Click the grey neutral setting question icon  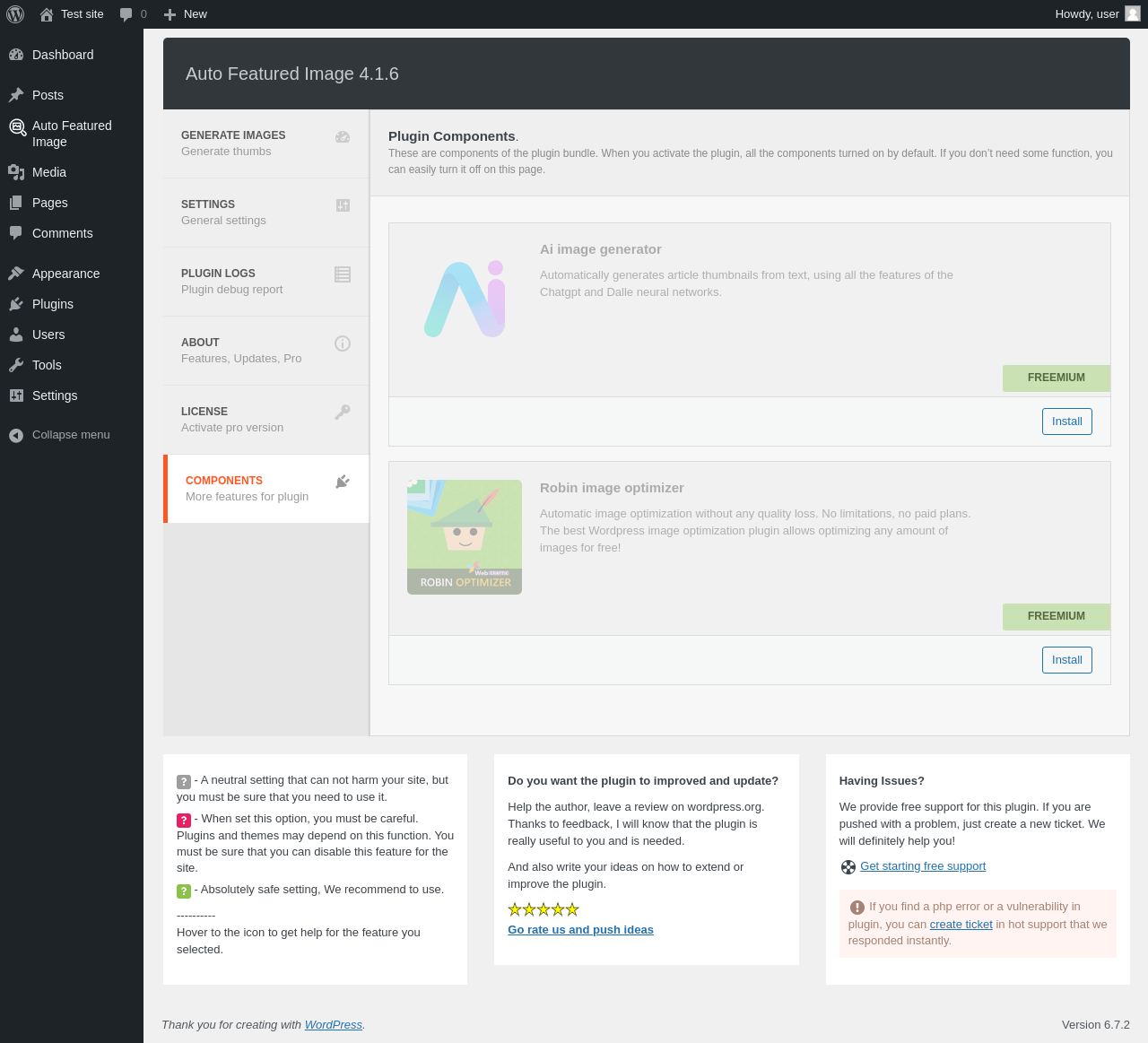(x=184, y=782)
